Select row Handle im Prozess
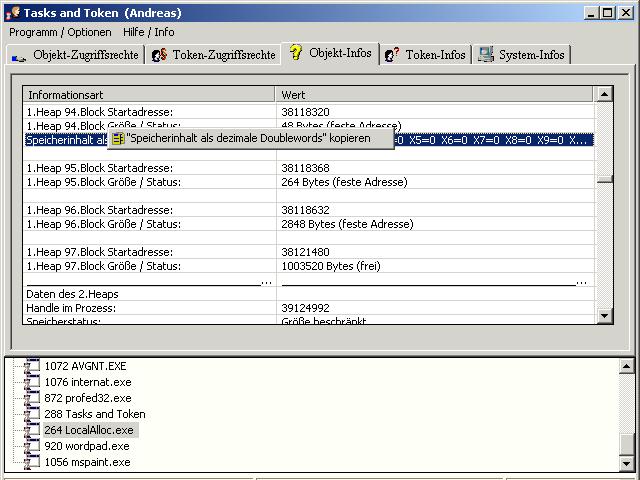Image resolution: width=640 pixels, height=480 pixels. pyautogui.click(x=71, y=308)
